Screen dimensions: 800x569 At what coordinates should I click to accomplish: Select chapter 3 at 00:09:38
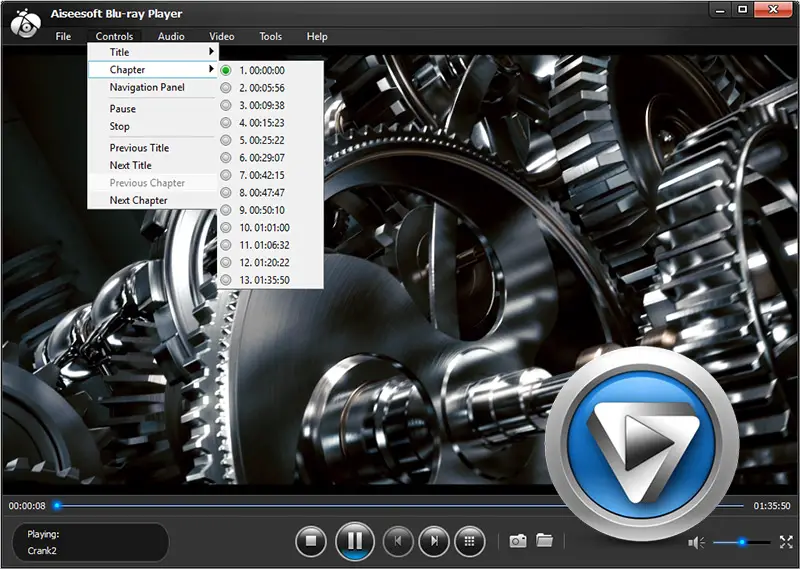coord(270,105)
